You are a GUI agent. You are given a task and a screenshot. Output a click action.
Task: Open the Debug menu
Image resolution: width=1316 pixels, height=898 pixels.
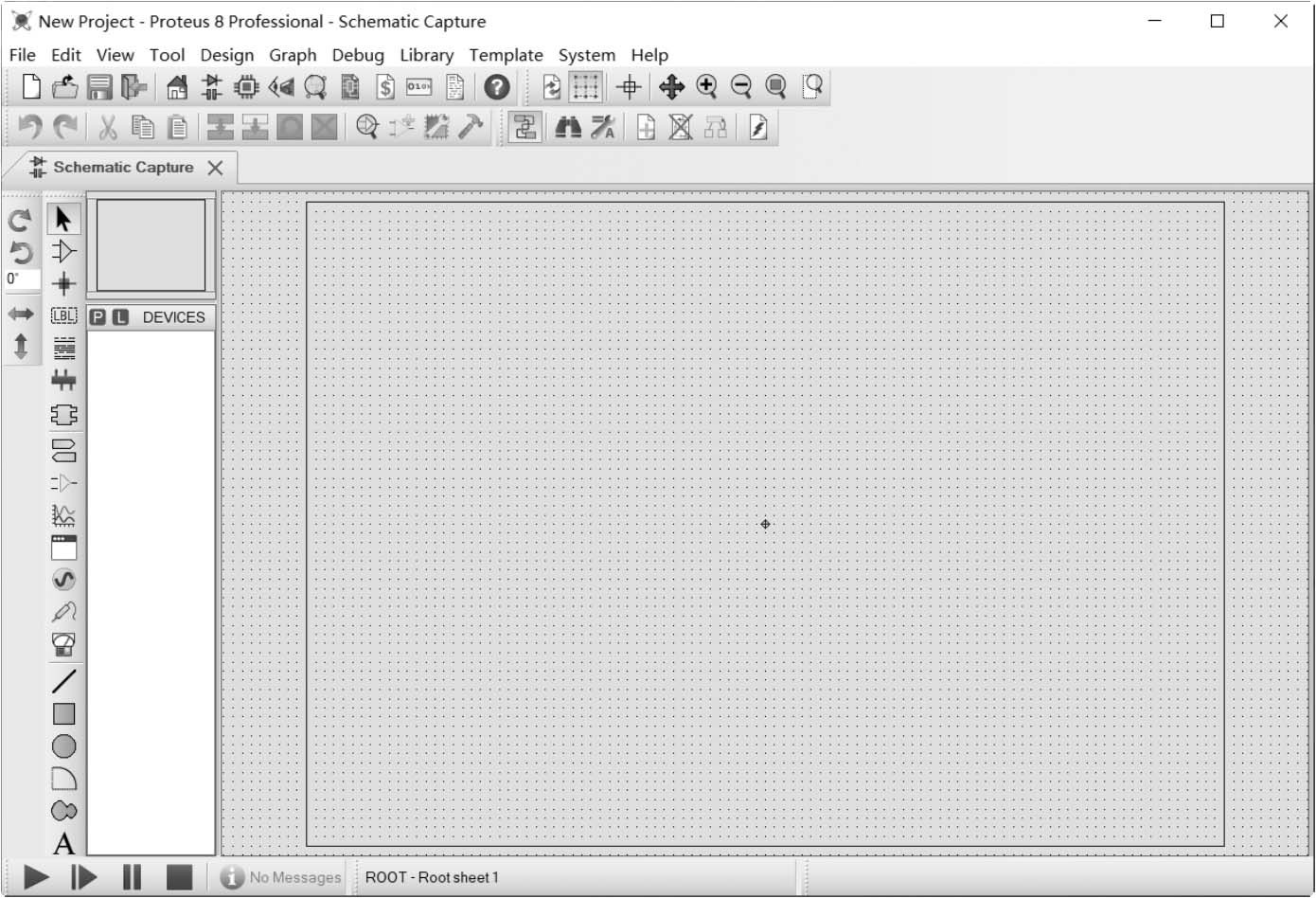(x=358, y=55)
